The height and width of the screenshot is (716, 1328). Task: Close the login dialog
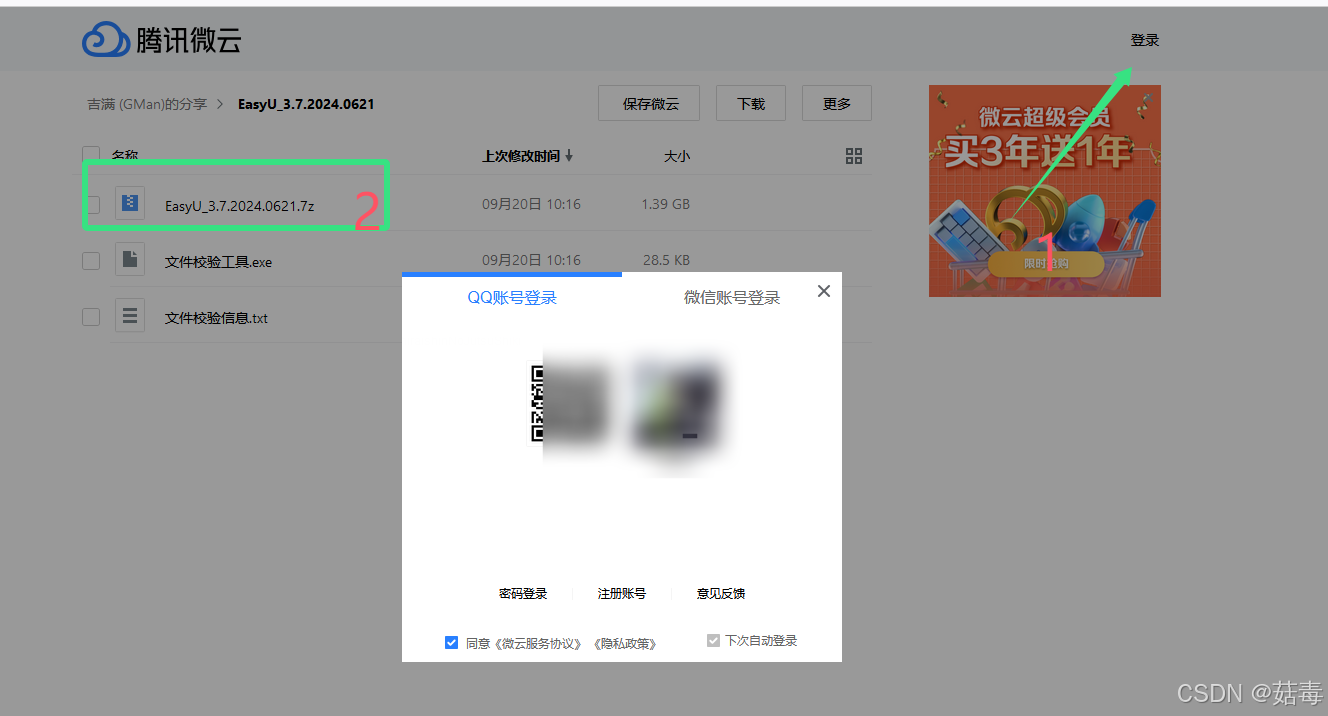click(824, 291)
